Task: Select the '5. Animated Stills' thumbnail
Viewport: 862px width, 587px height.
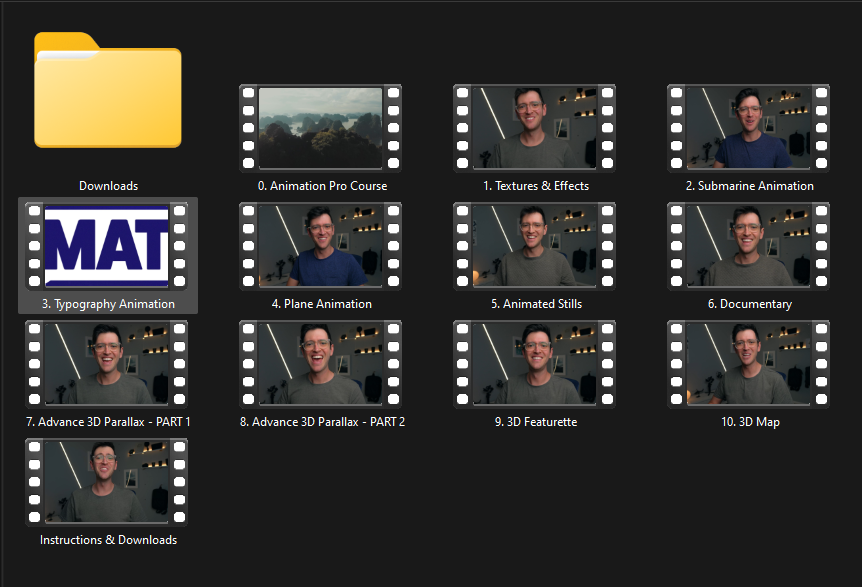Action: (533, 246)
